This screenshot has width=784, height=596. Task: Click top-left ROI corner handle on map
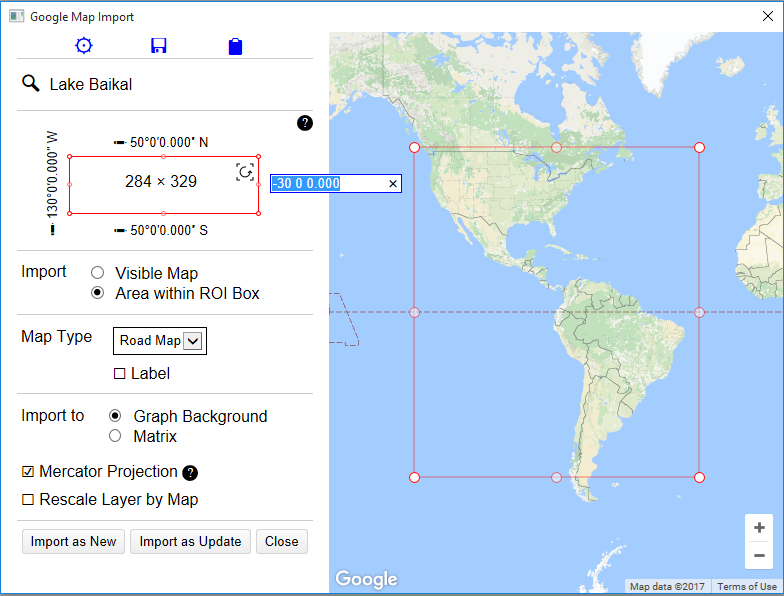(414, 148)
